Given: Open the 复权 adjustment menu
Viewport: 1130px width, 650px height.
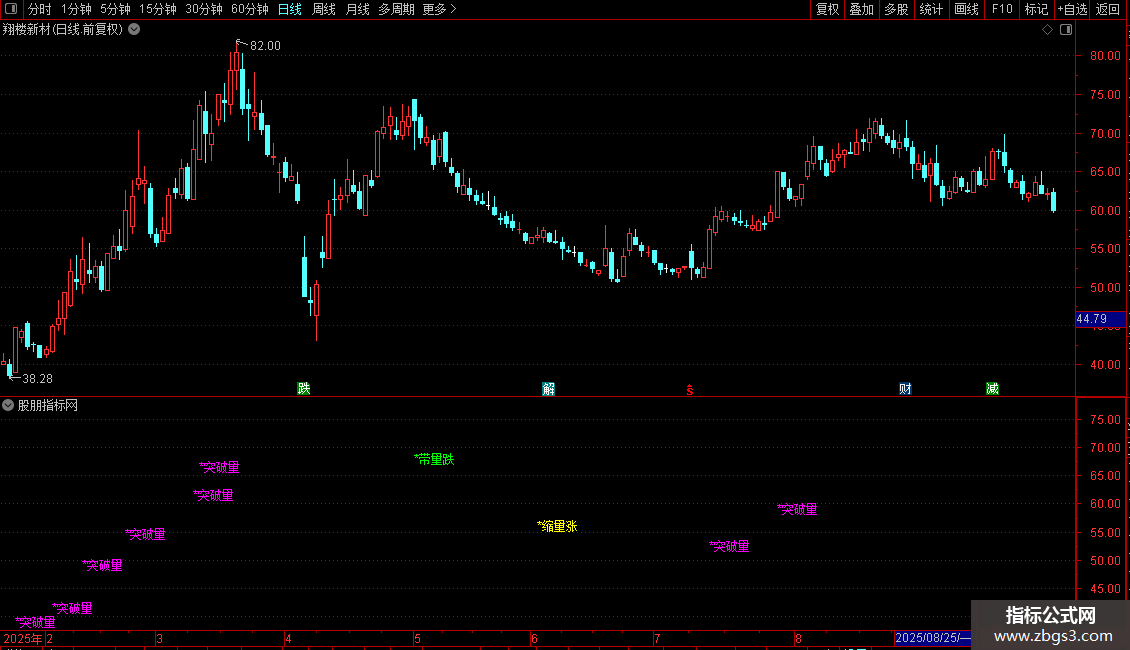Looking at the screenshot, I should [827, 9].
